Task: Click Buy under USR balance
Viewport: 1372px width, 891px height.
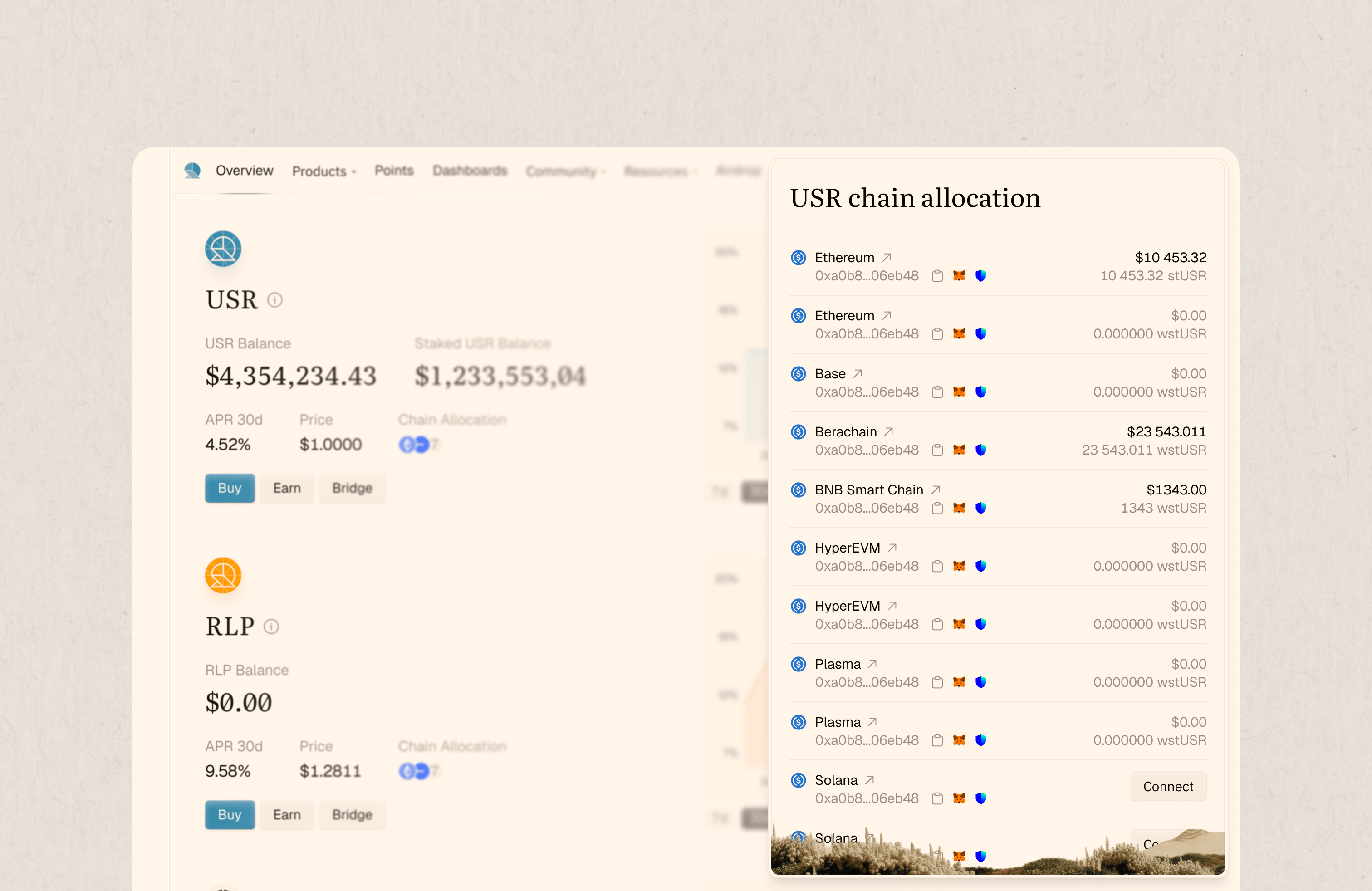Action: [x=230, y=488]
